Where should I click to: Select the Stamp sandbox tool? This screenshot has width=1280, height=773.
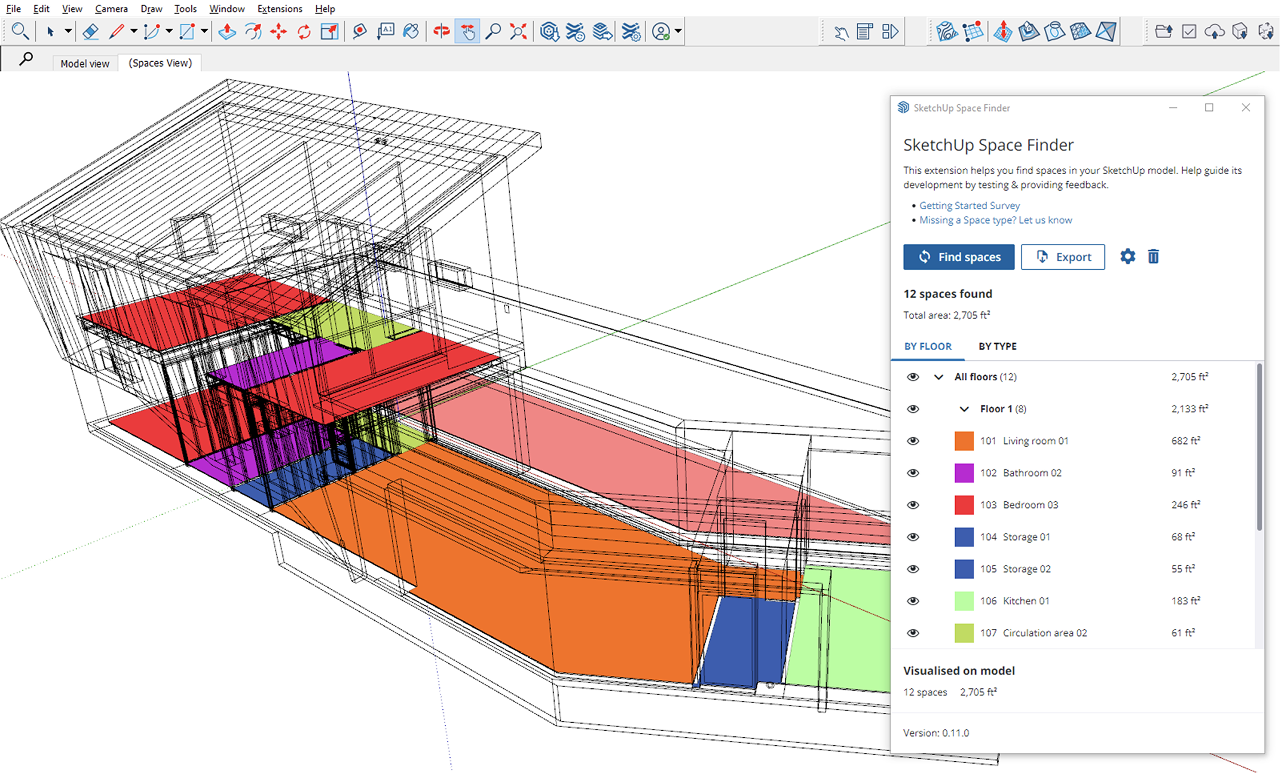click(x=1029, y=31)
